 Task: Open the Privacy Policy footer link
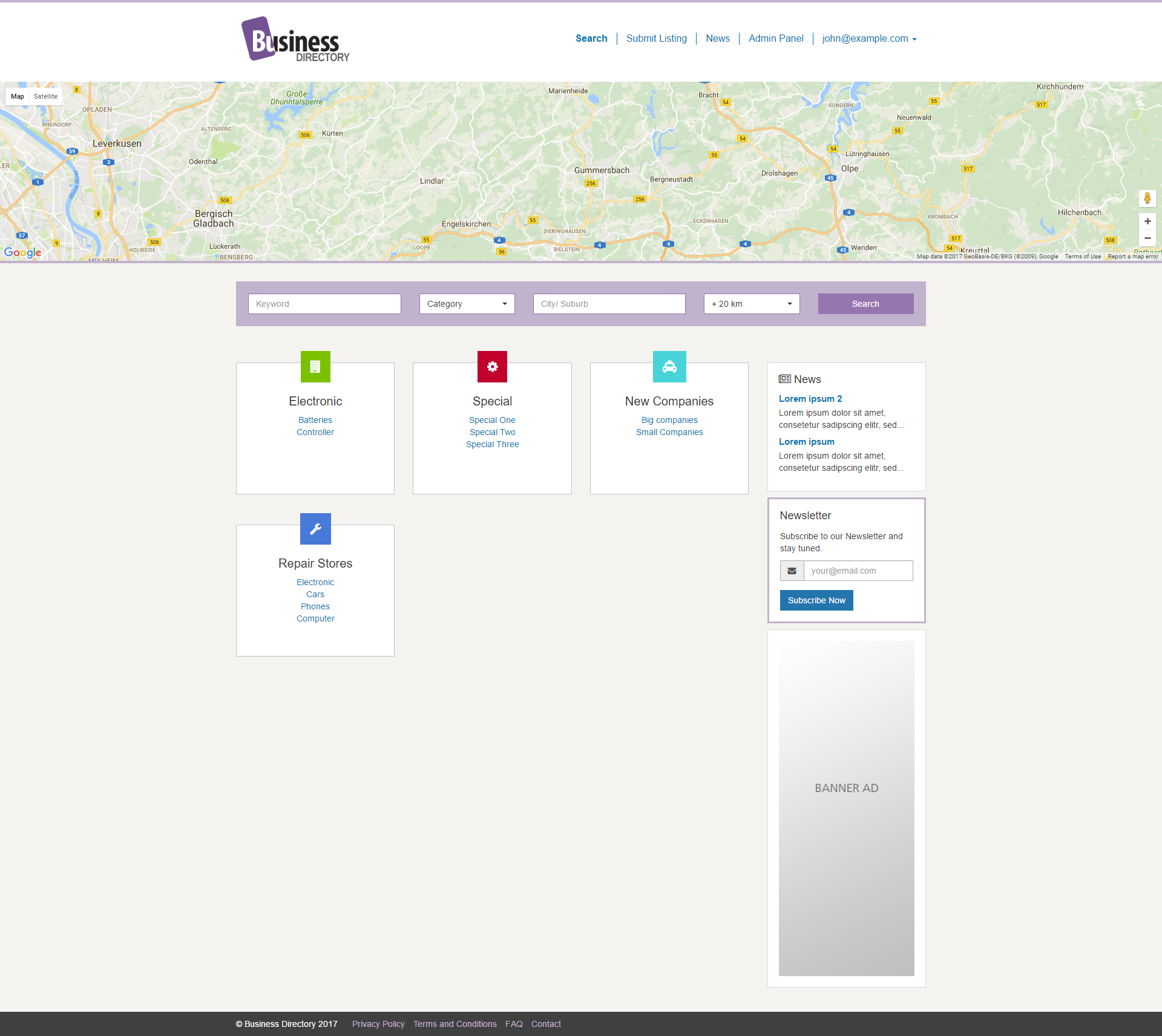click(x=378, y=1024)
